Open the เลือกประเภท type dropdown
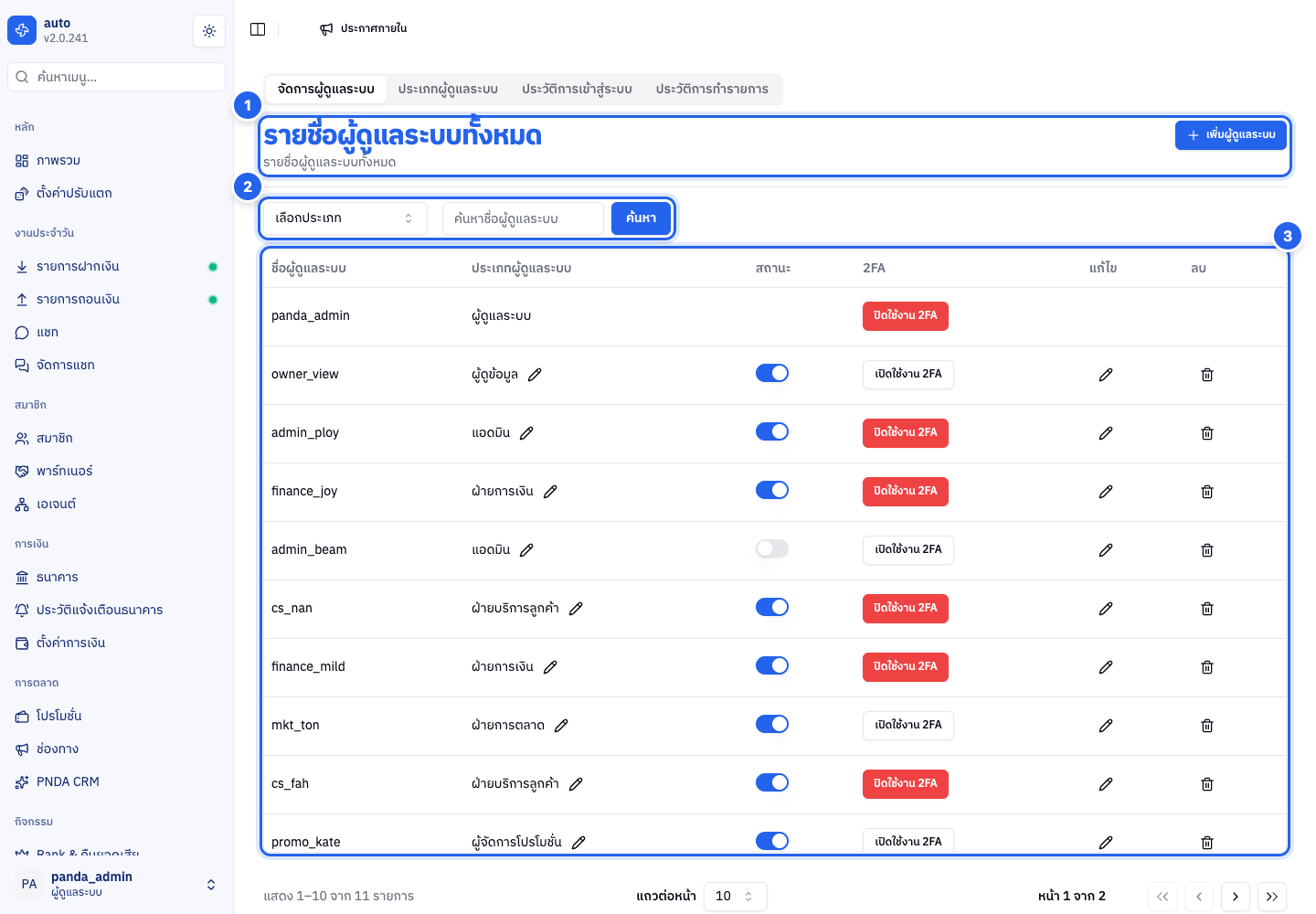The height and width of the screenshot is (914, 1316). 345,218
